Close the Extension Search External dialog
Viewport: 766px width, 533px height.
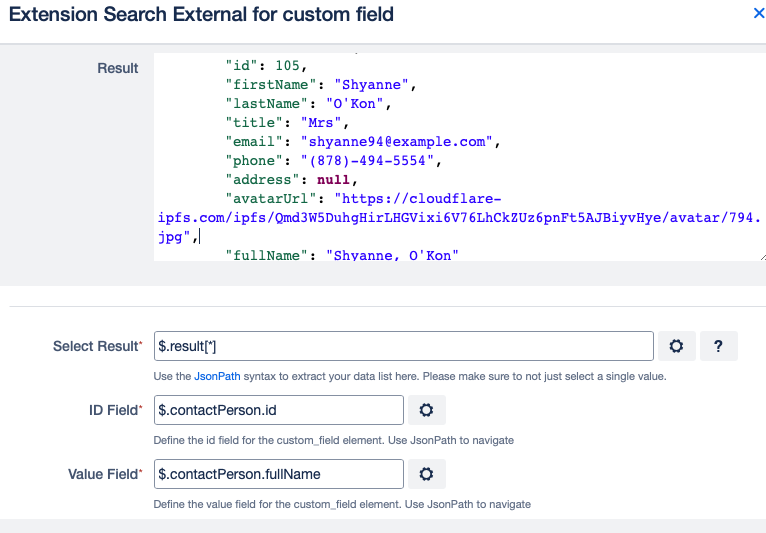click(x=758, y=13)
